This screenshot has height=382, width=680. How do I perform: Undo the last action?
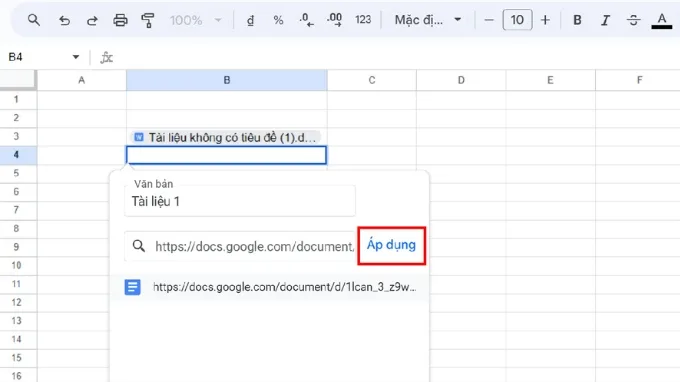click(64, 20)
